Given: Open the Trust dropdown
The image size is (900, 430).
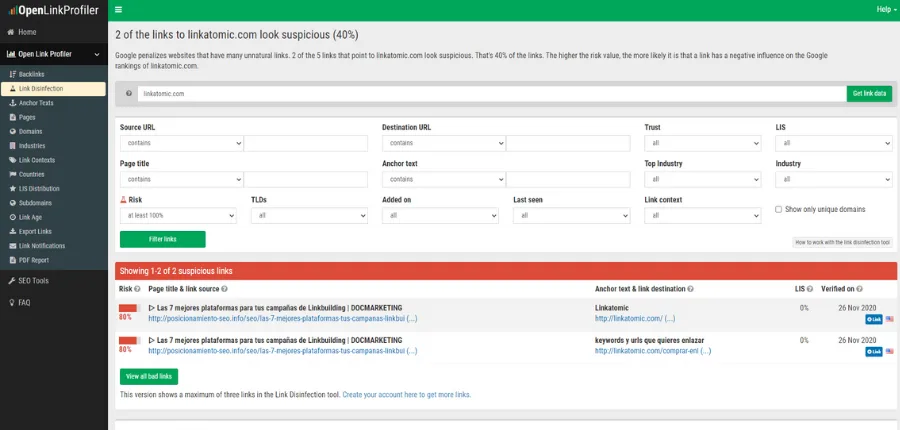Looking at the screenshot, I should click(704, 143).
